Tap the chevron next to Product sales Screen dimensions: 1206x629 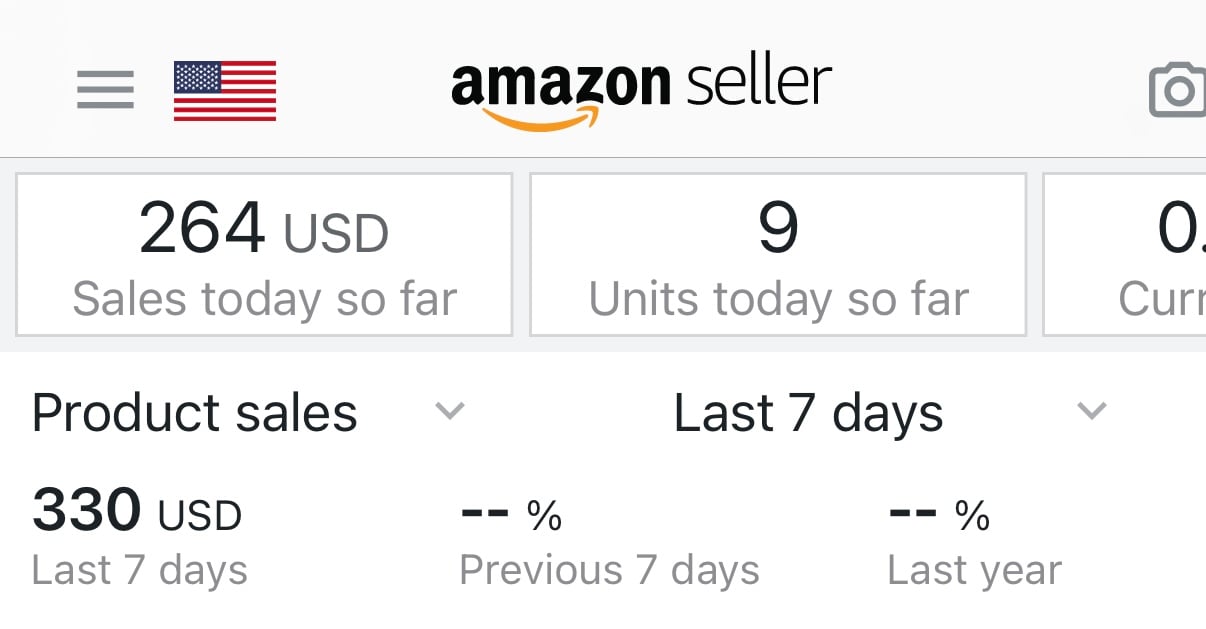450,411
